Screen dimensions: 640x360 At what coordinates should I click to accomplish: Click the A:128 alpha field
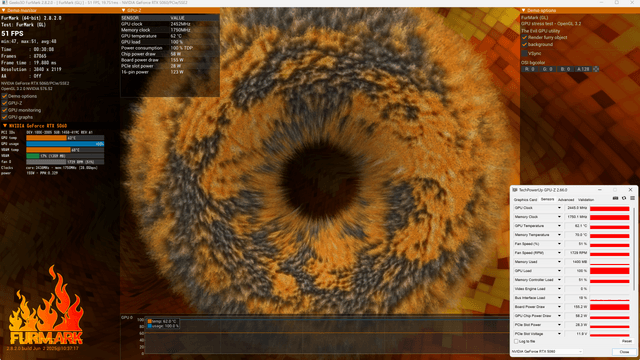click(x=583, y=69)
